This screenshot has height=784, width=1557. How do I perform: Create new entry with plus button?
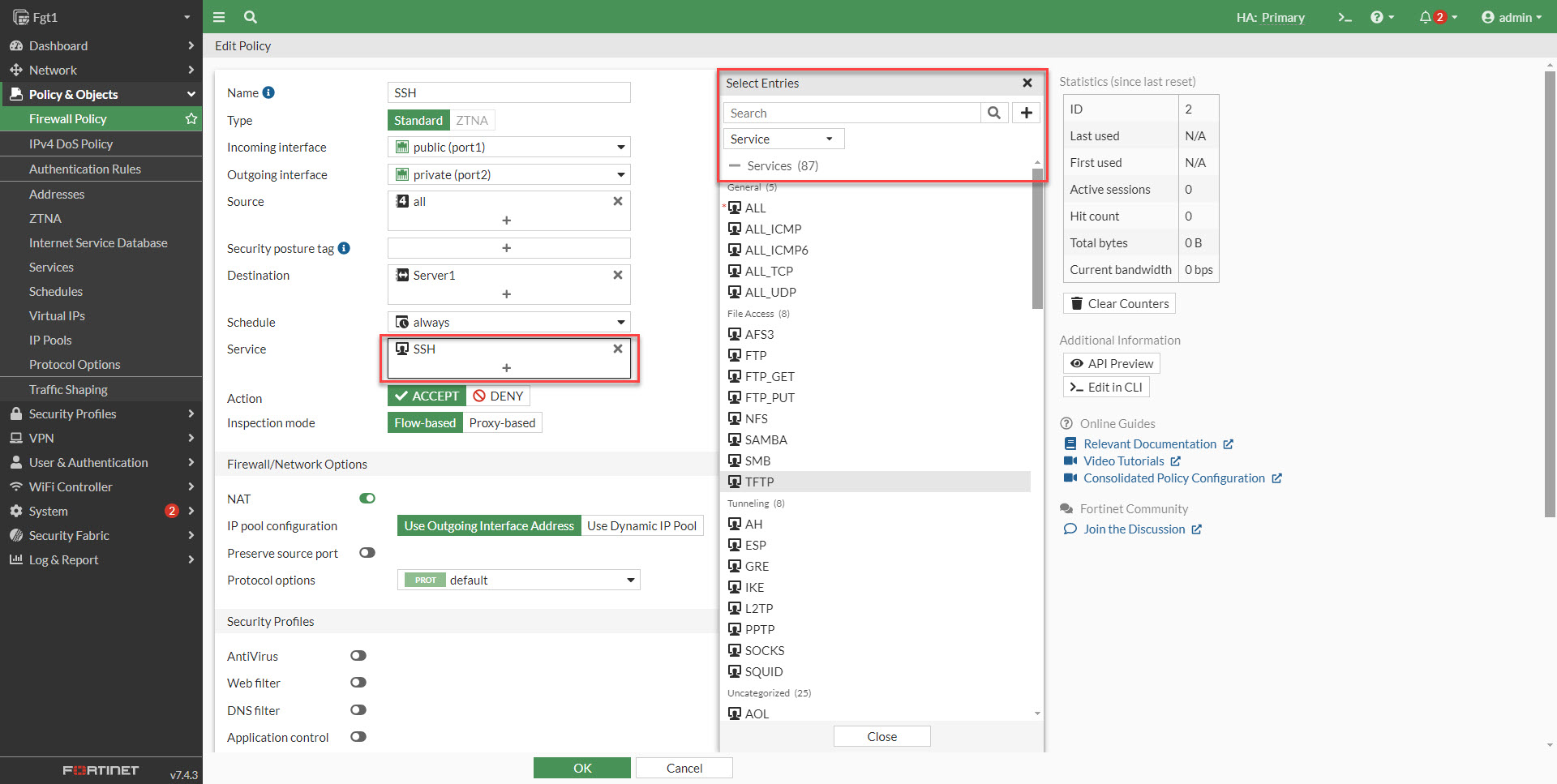click(x=1027, y=113)
